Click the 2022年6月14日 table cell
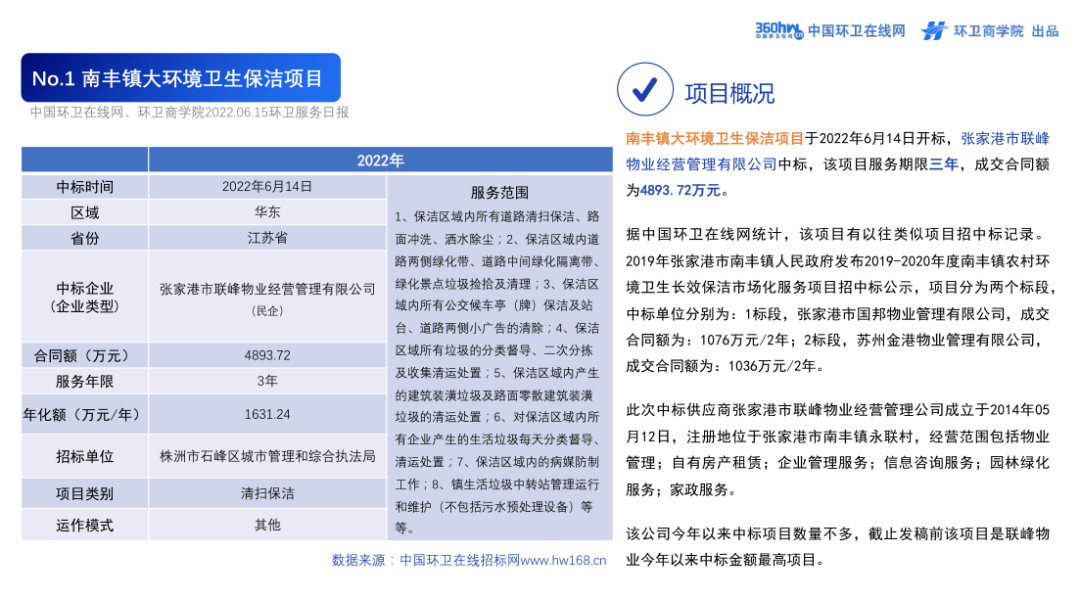 pos(267,187)
